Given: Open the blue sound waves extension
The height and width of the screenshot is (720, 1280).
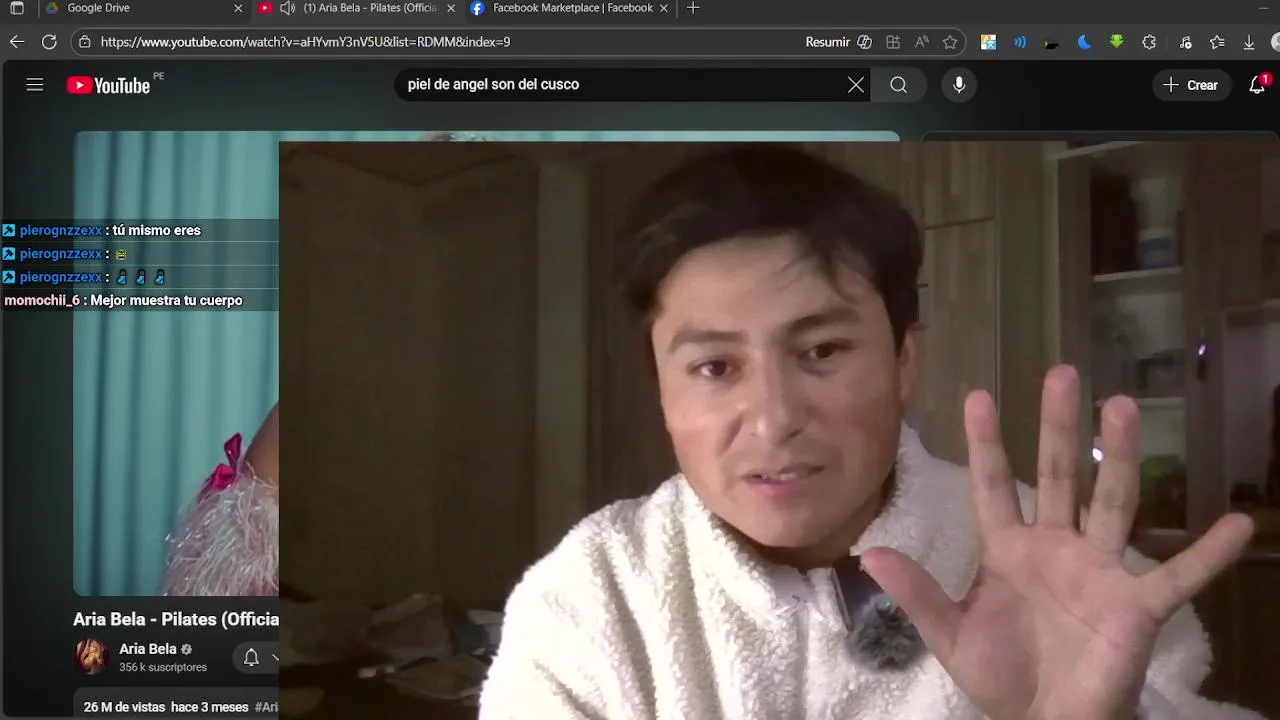Looking at the screenshot, I should (x=1020, y=42).
